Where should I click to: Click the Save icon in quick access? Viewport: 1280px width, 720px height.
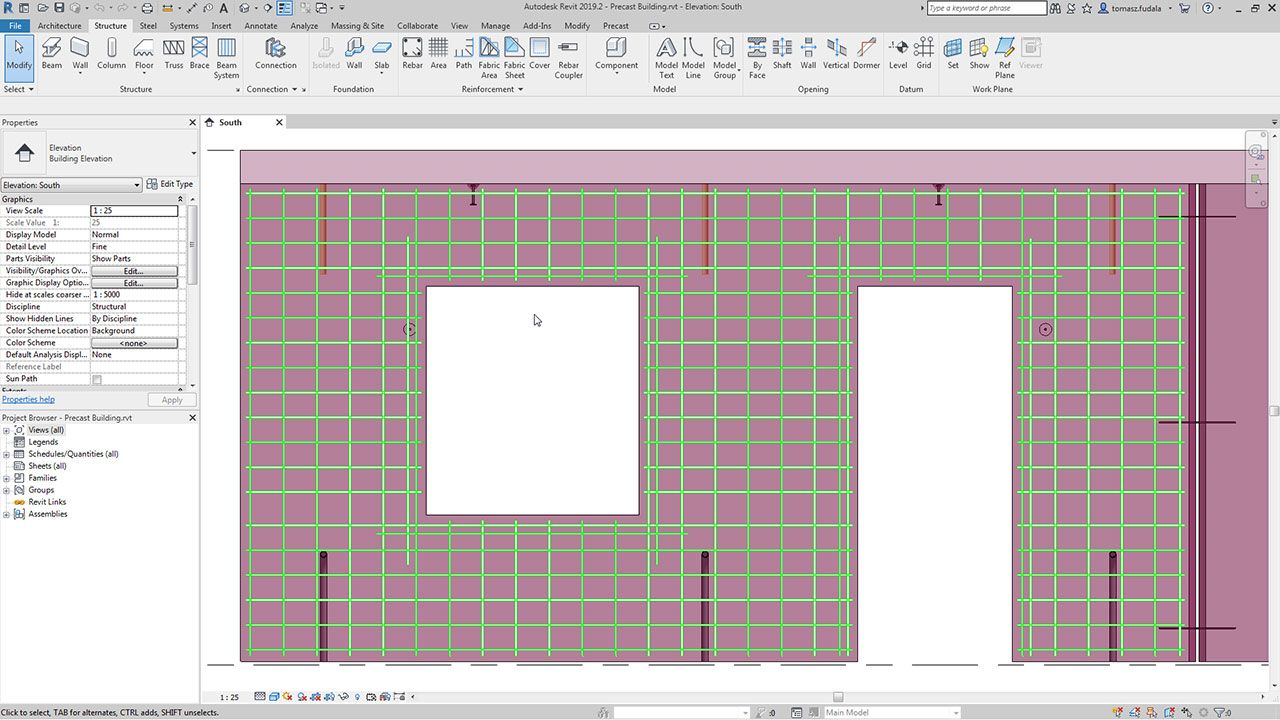click(59, 8)
